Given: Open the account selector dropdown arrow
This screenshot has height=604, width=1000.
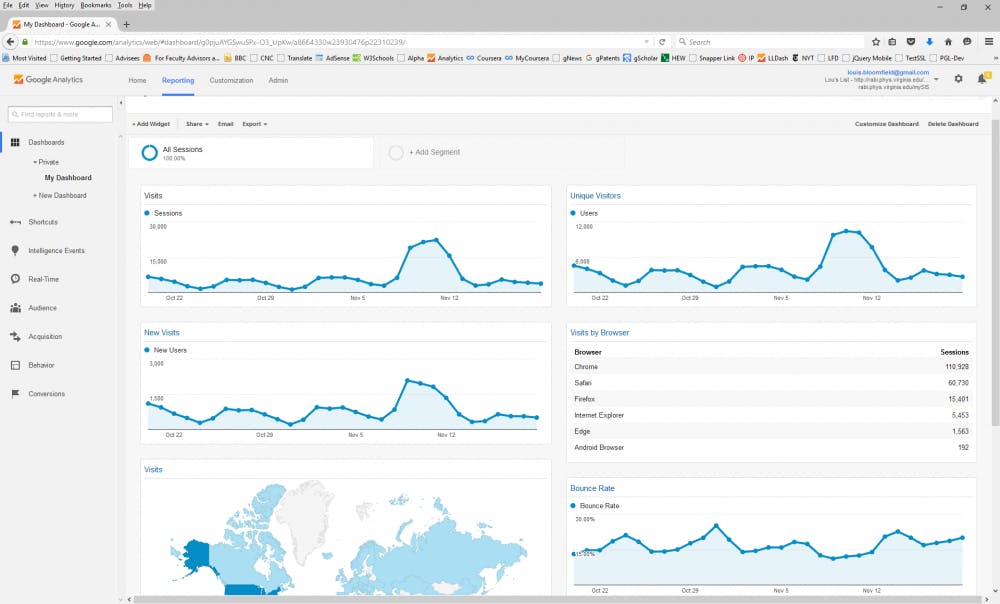Looking at the screenshot, I should [936, 79].
